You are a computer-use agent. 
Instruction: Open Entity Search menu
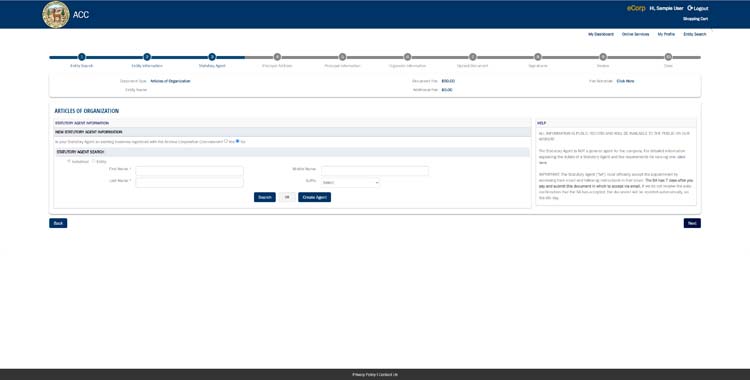pyautogui.click(x=695, y=34)
